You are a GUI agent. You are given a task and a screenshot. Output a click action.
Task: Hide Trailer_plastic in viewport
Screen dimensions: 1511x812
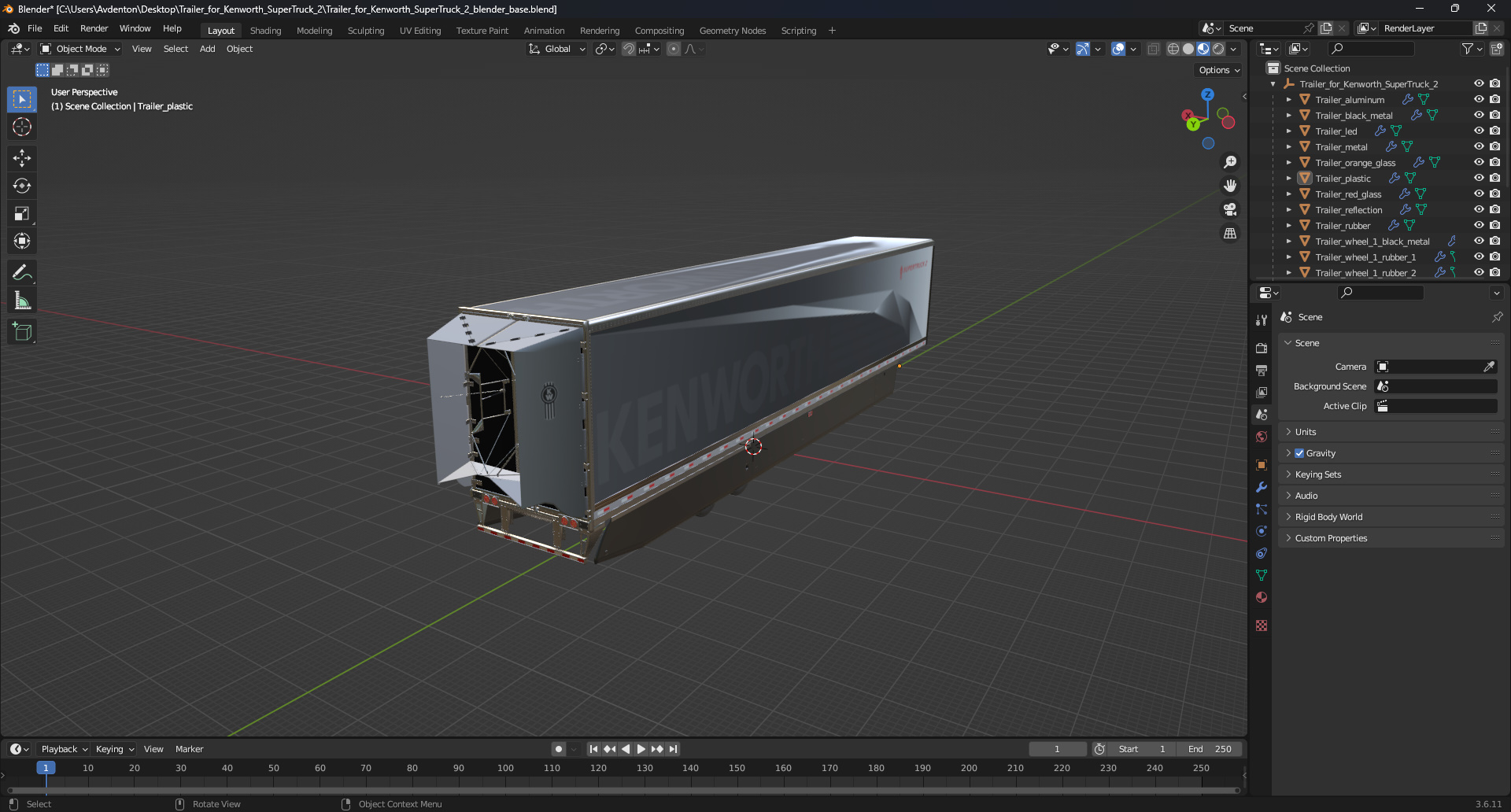tap(1479, 178)
